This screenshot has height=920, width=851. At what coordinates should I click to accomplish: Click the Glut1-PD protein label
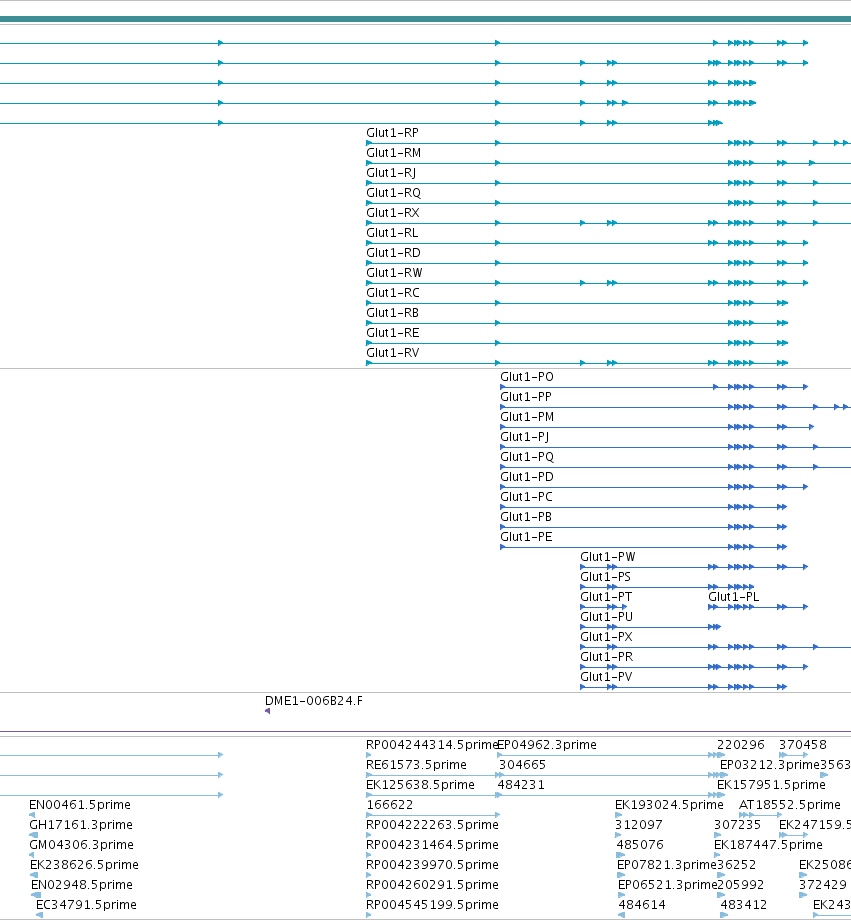click(x=526, y=476)
